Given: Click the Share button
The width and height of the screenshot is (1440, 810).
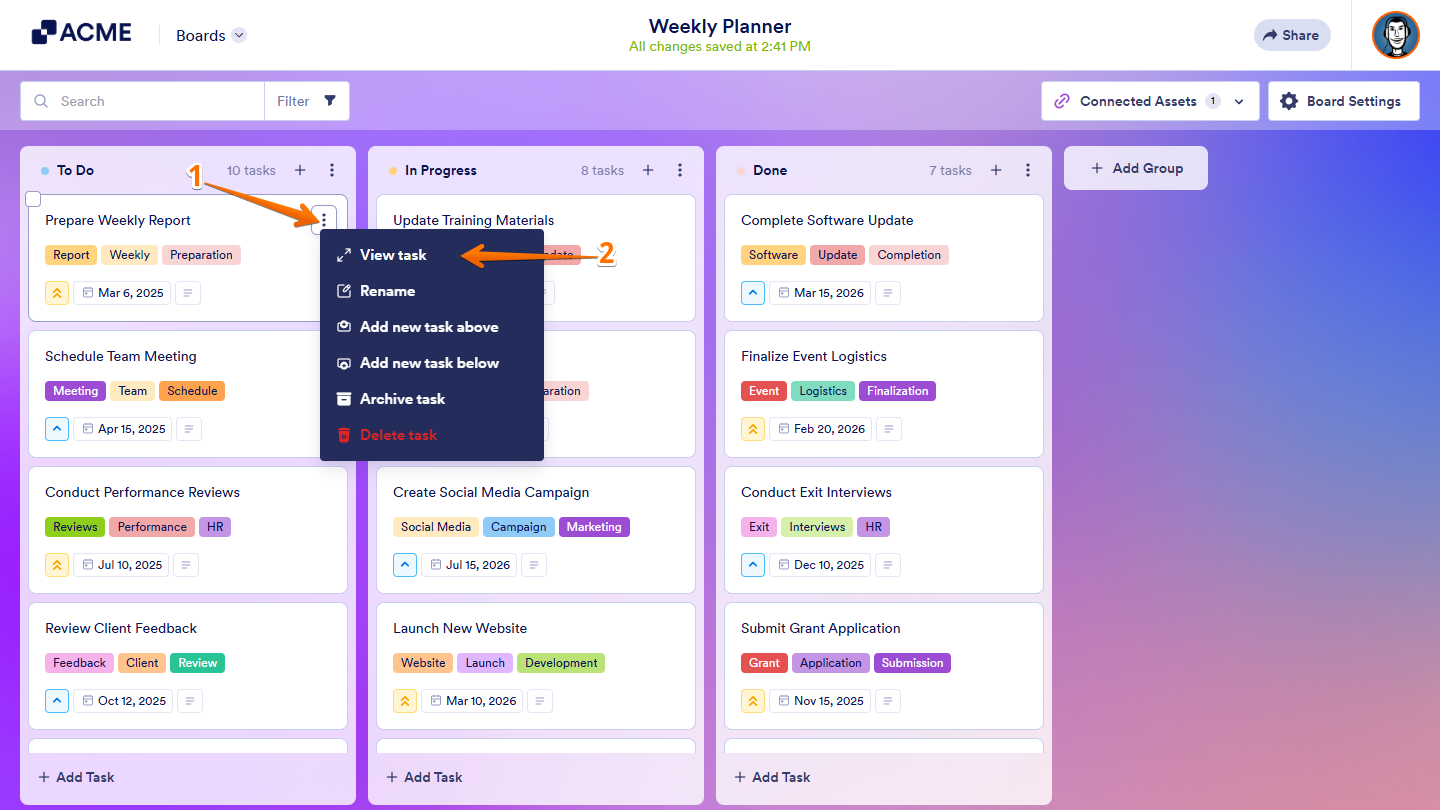Looking at the screenshot, I should [x=1291, y=35].
